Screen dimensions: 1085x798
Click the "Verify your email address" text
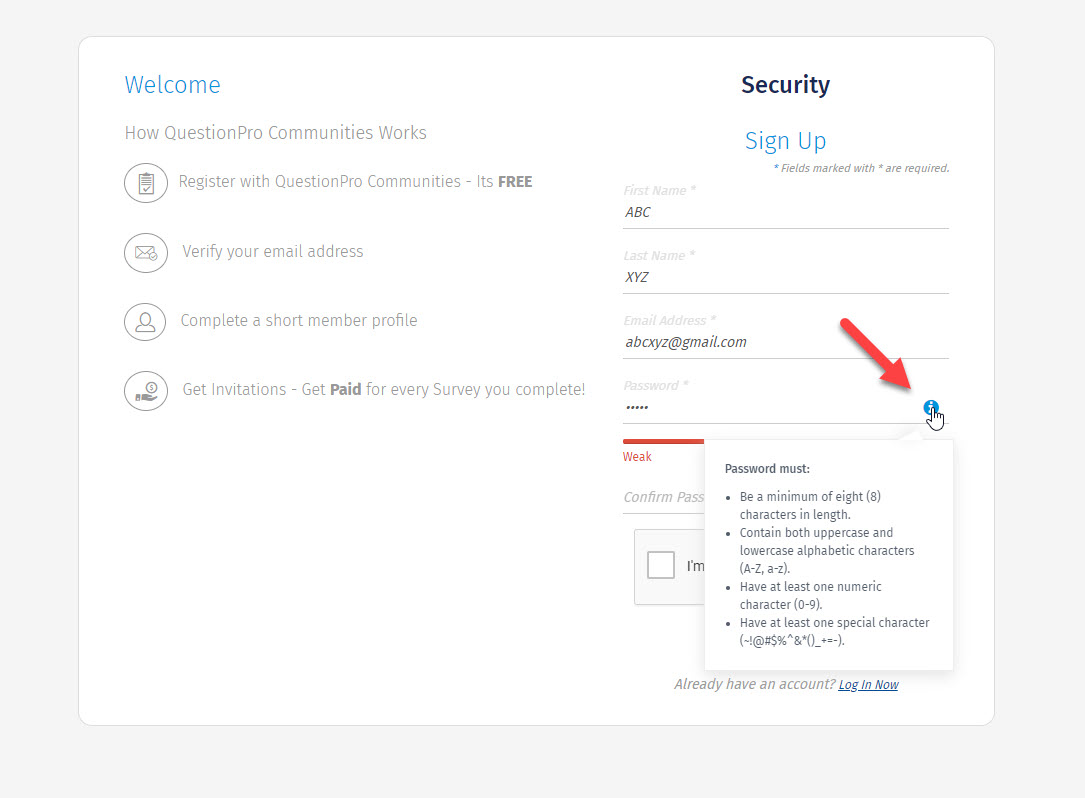272,252
